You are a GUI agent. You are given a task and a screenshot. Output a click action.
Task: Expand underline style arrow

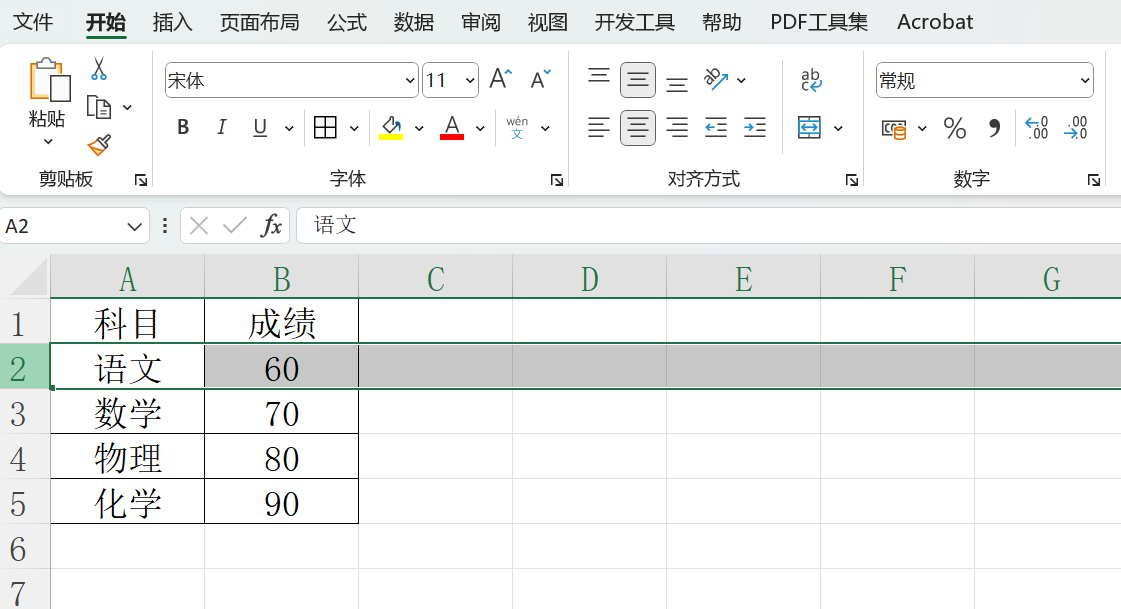coord(289,128)
